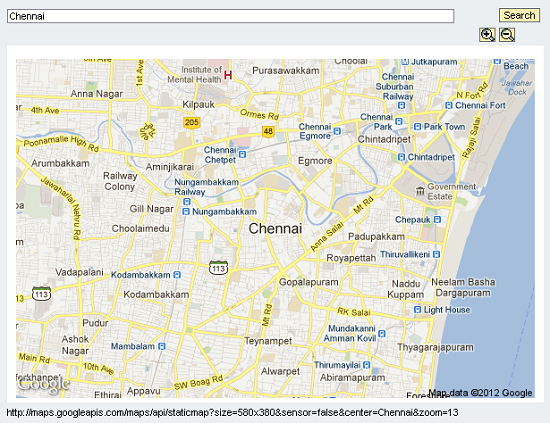Click the Chennai Park station icon
The image size is (550, 423).
click(398, 121)
